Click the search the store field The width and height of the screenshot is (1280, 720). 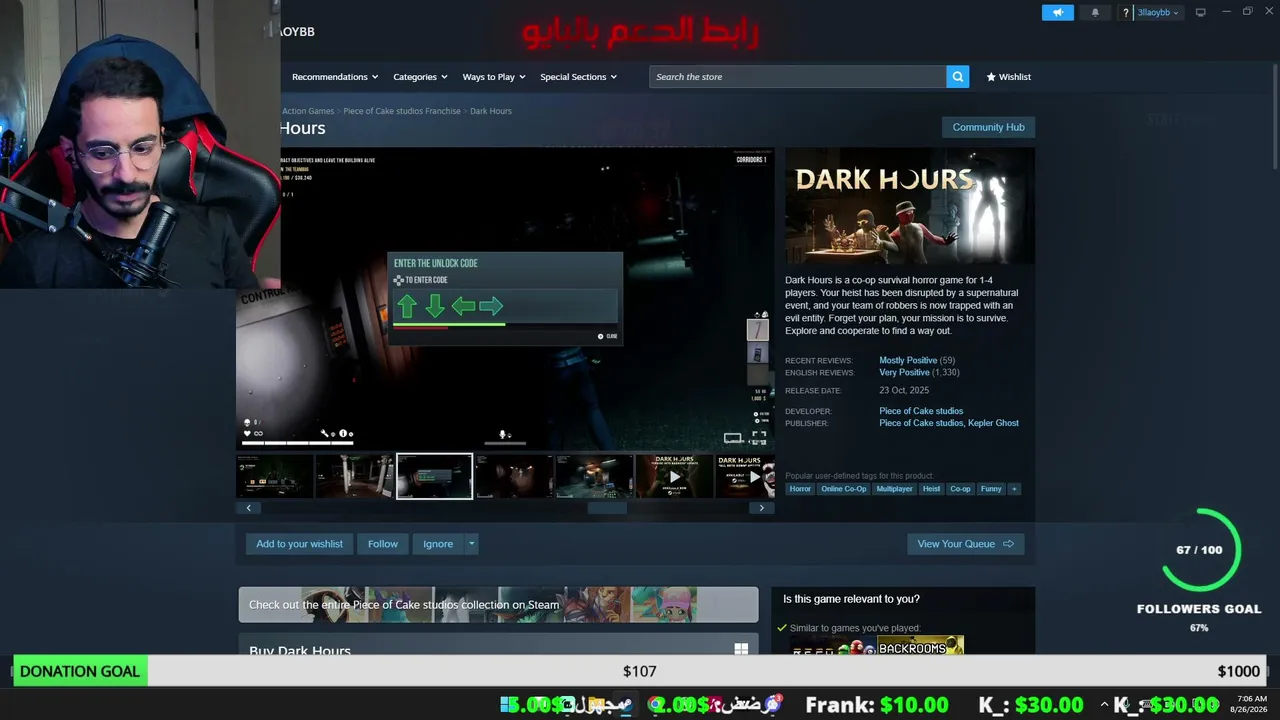[x=798, y=77]
